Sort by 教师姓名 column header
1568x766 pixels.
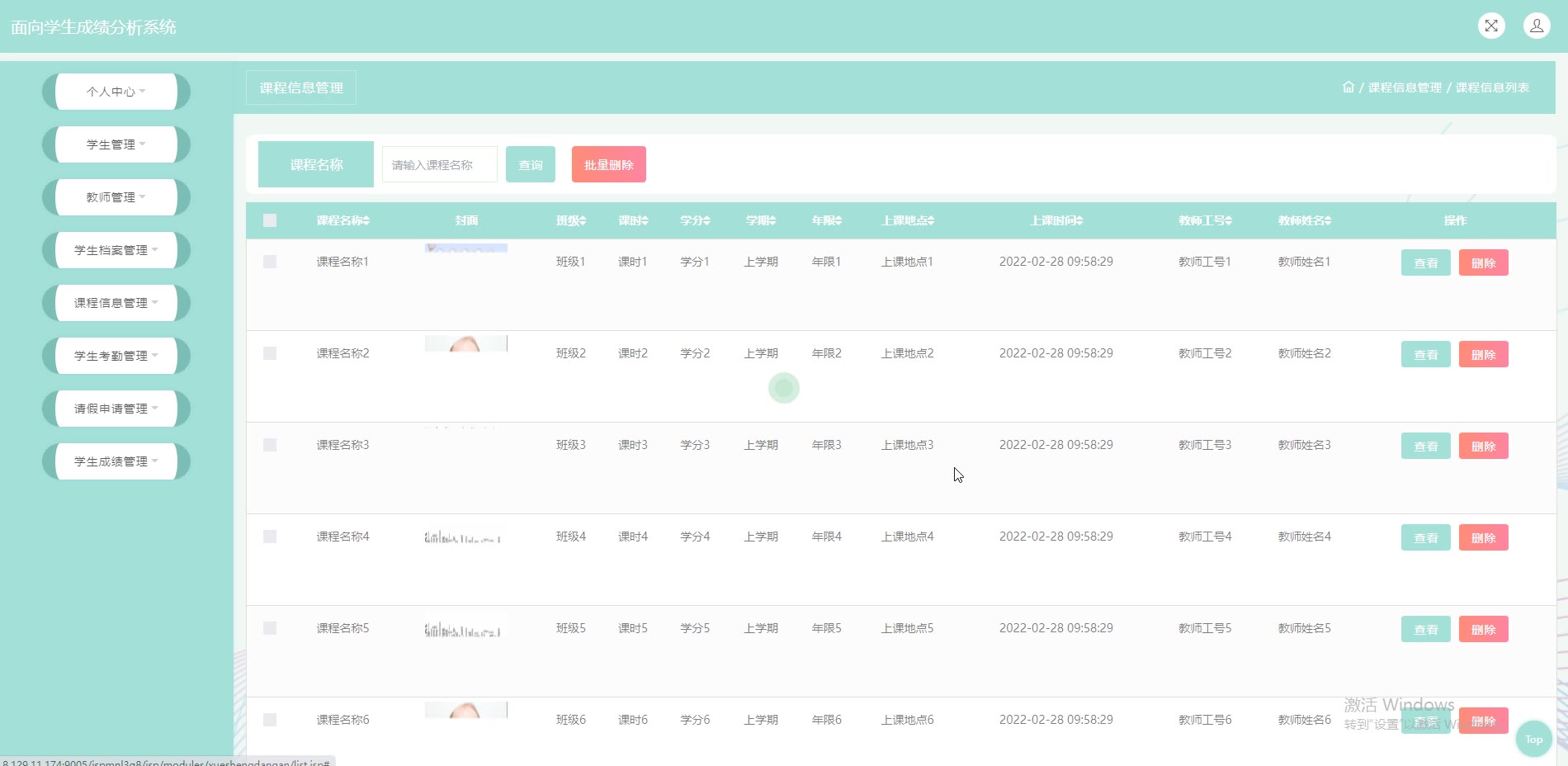pyautogui.click(x=1305, y=220)
